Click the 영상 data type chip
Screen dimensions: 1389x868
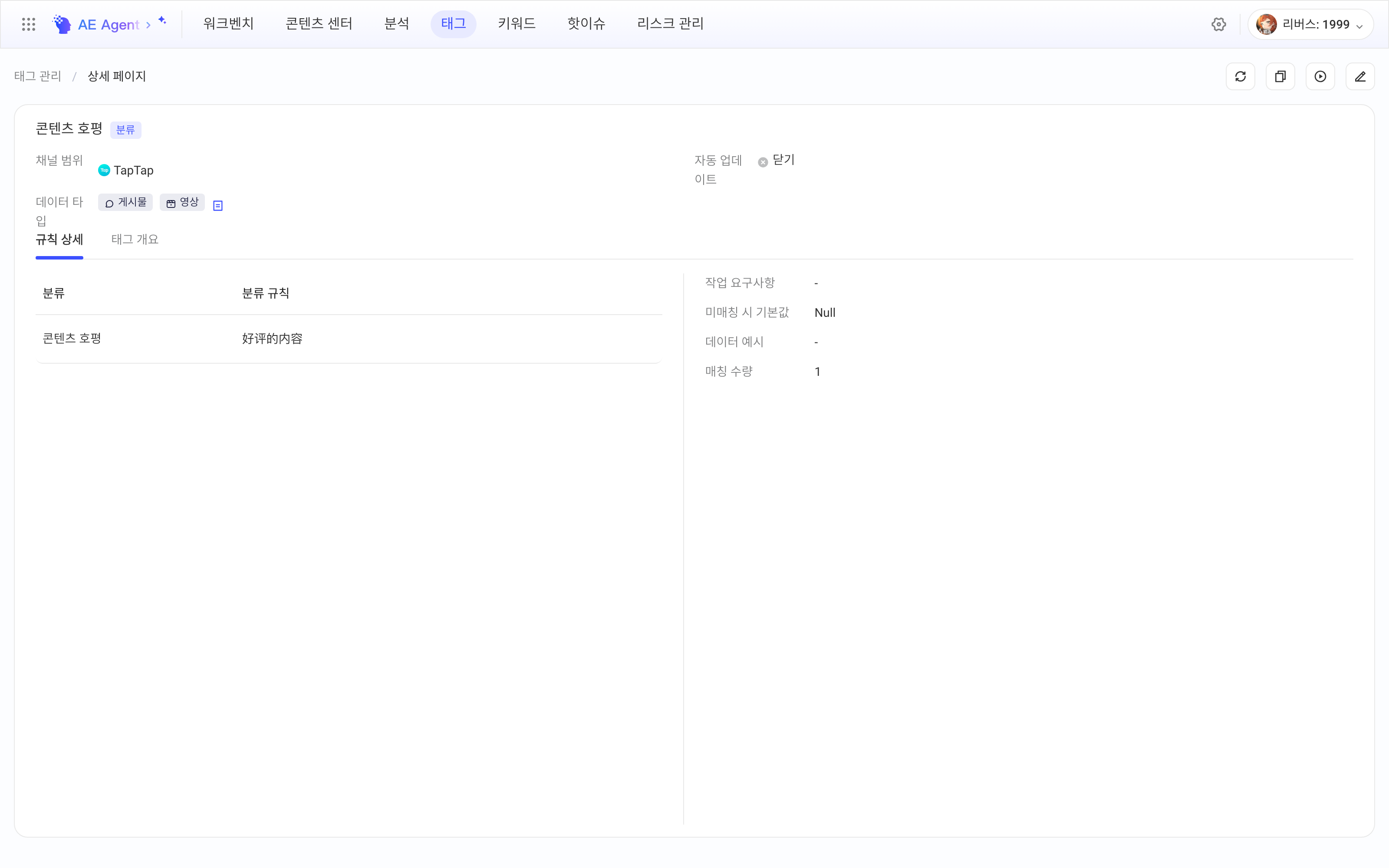pos(182,202)
